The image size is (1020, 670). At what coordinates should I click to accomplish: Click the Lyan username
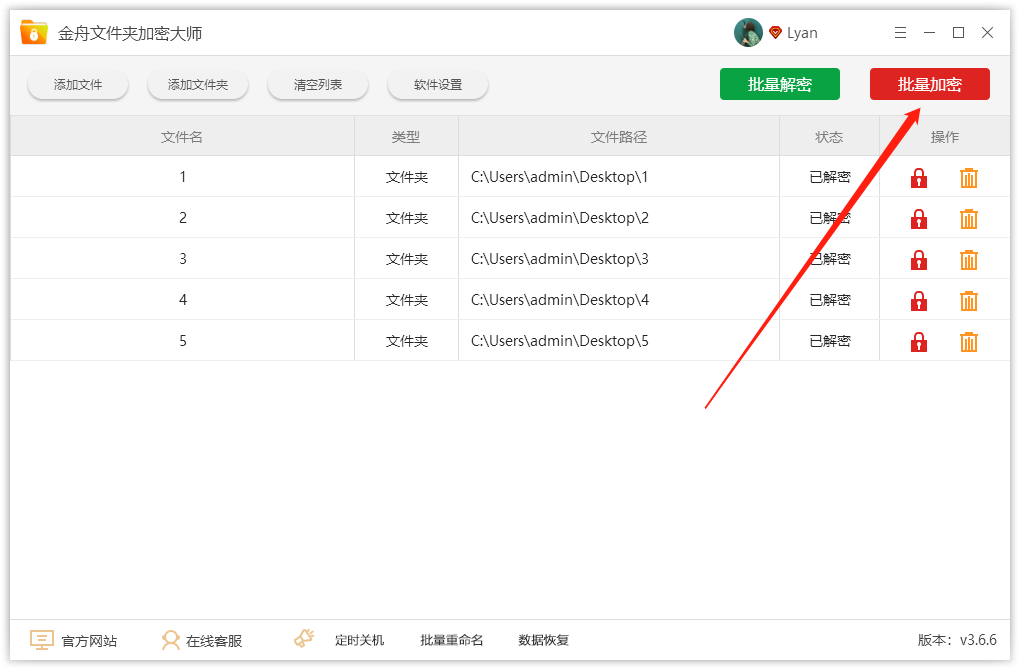[802, 33]
